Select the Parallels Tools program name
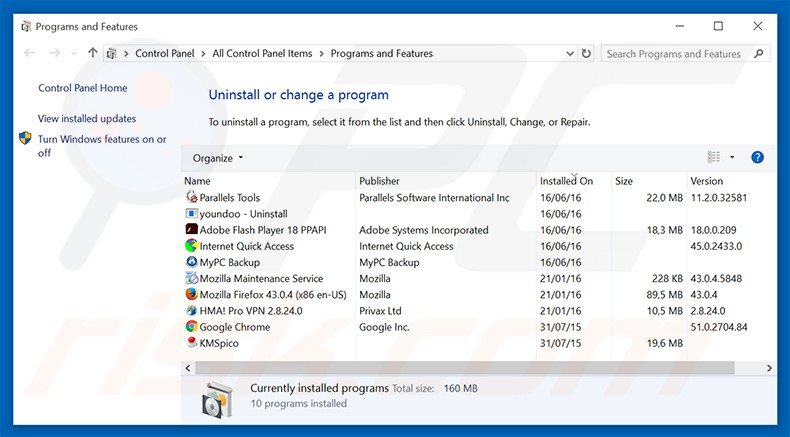 click(x=230, y=198)
